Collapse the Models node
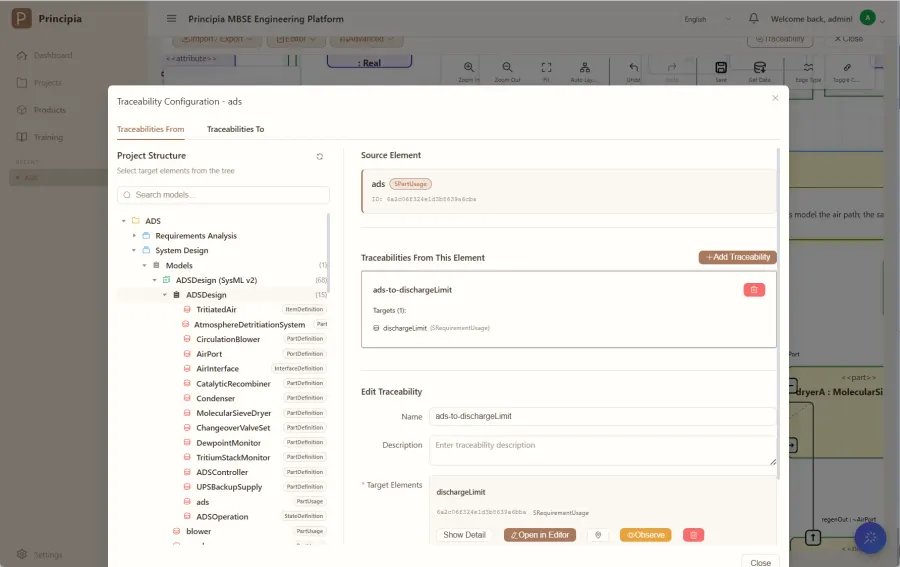The width and height of the screenshot is (900, 567). tap(144, 265)
